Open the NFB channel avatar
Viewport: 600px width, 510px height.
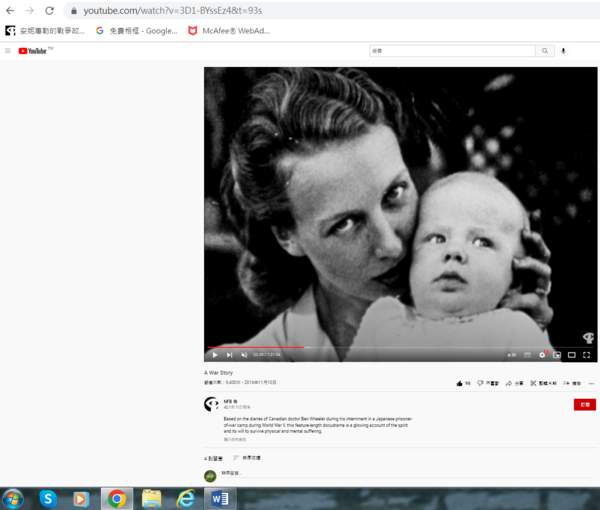pos(211,404)
